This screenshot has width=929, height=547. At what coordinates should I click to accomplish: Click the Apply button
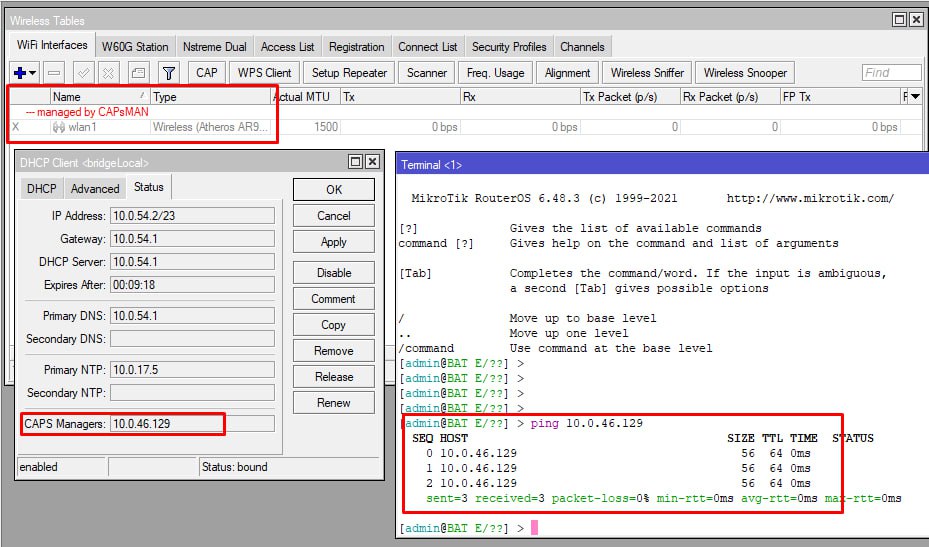(334, 242)
